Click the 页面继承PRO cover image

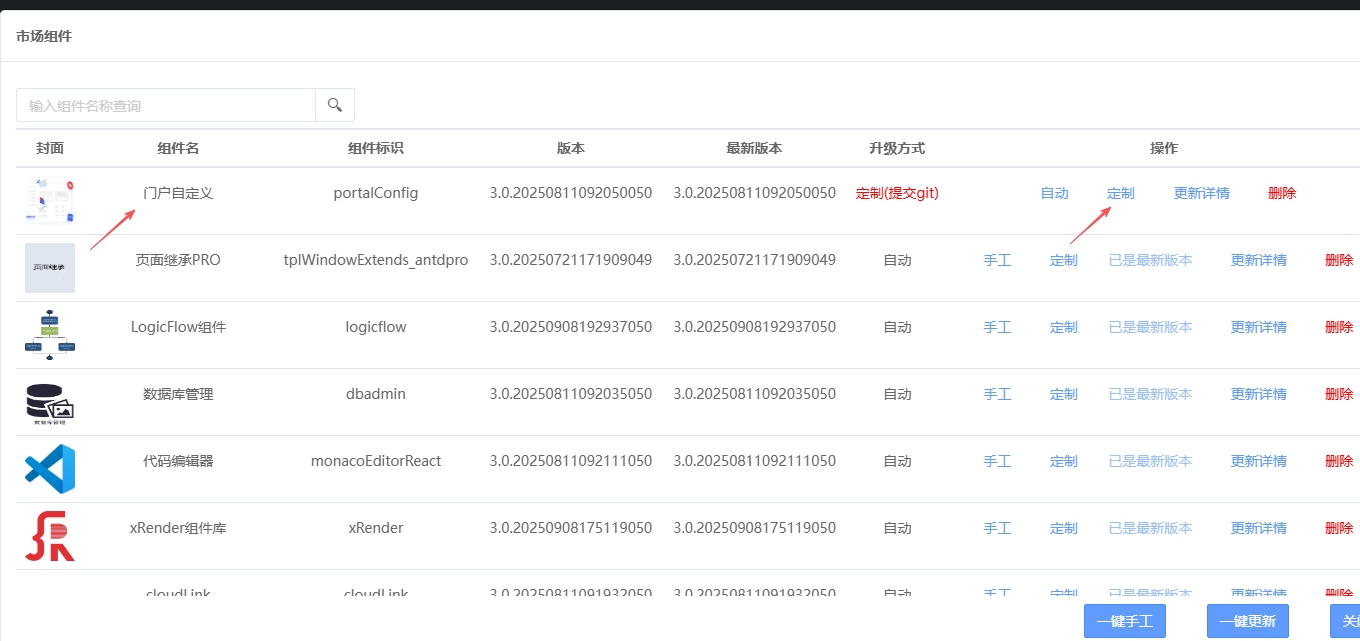click(x=50, y=268)
